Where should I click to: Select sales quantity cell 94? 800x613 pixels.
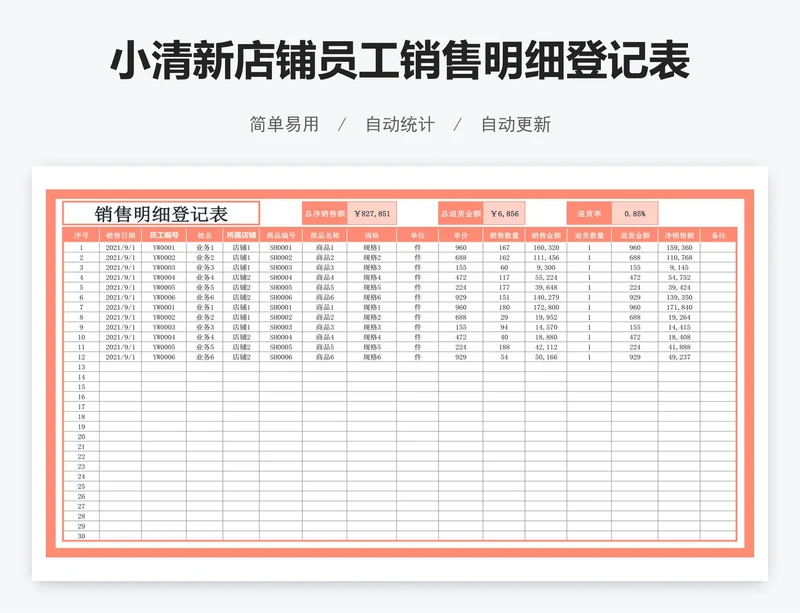click(504, 327)
